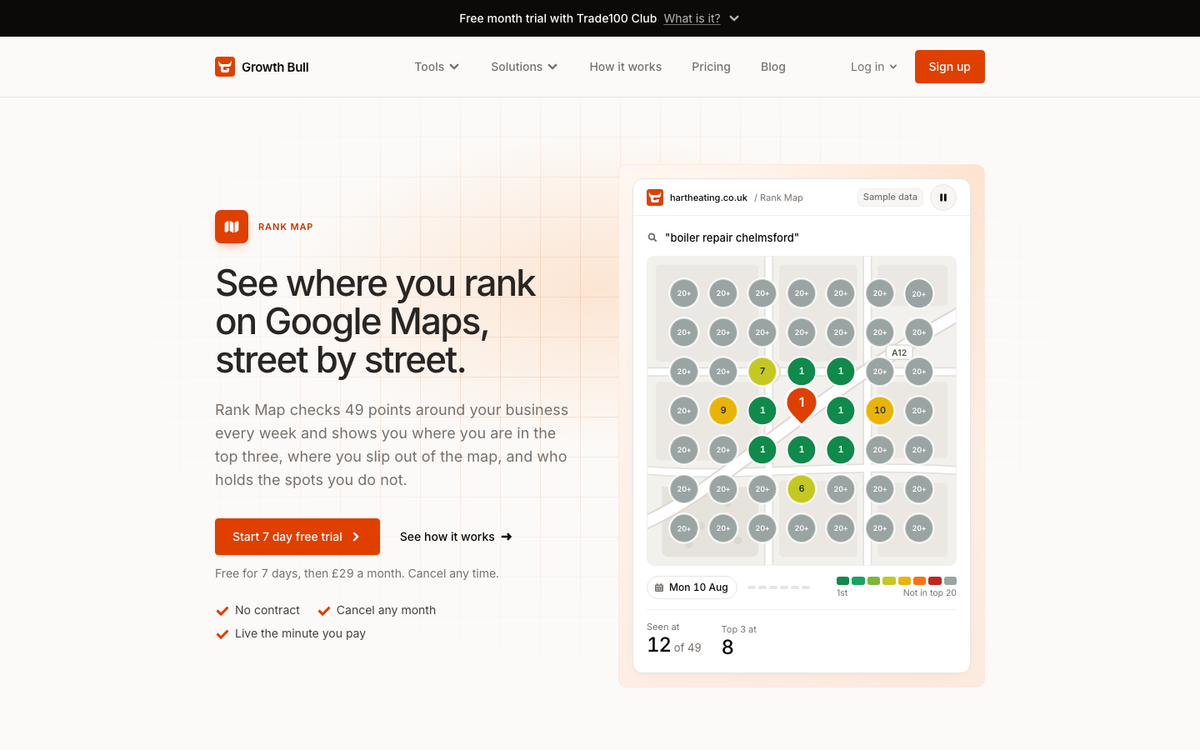This screenshot has height=750, width=1200.
Task: Click the calendar icon in the date chip
Action: point(659,588)
